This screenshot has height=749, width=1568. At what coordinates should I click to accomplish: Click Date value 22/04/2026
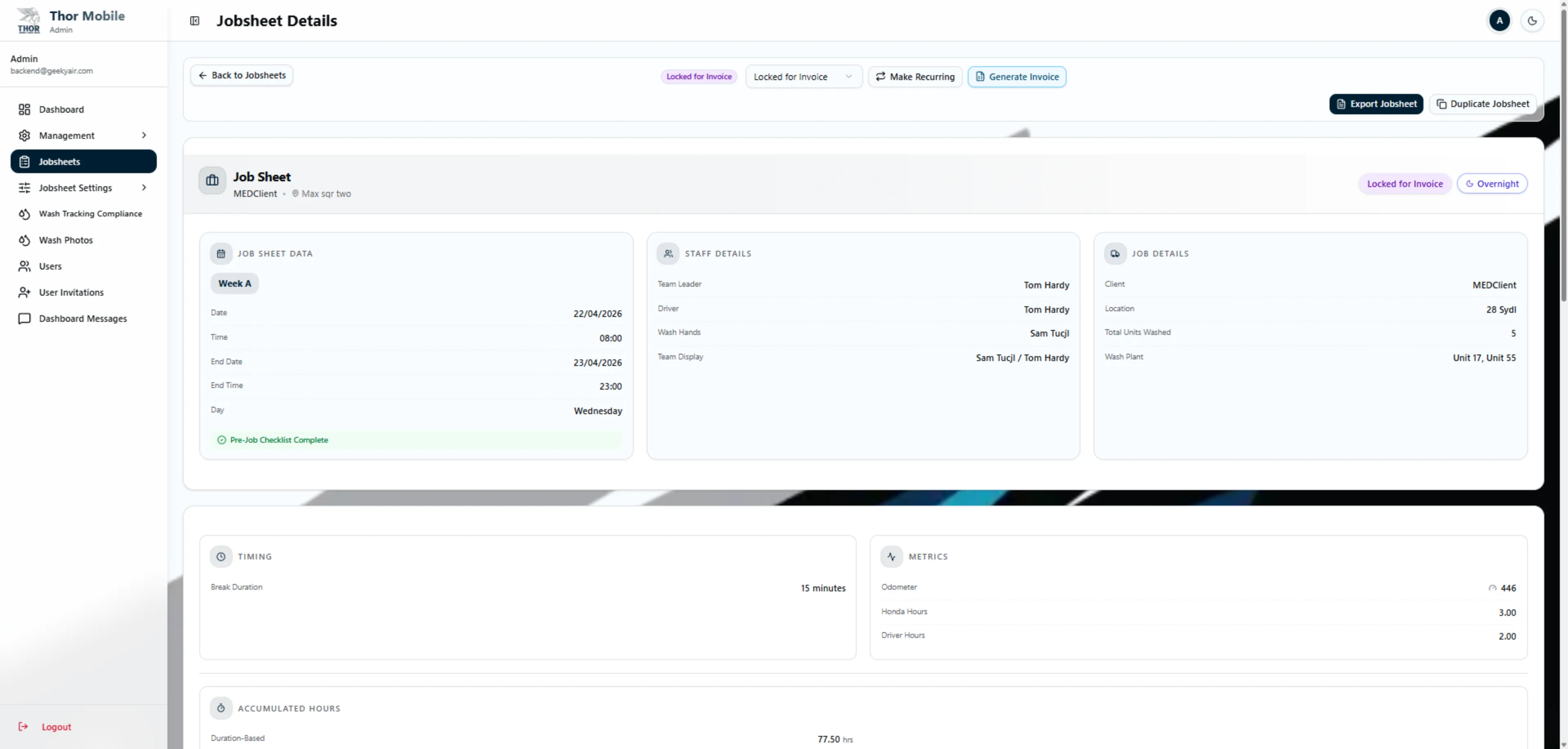(597, 314)
